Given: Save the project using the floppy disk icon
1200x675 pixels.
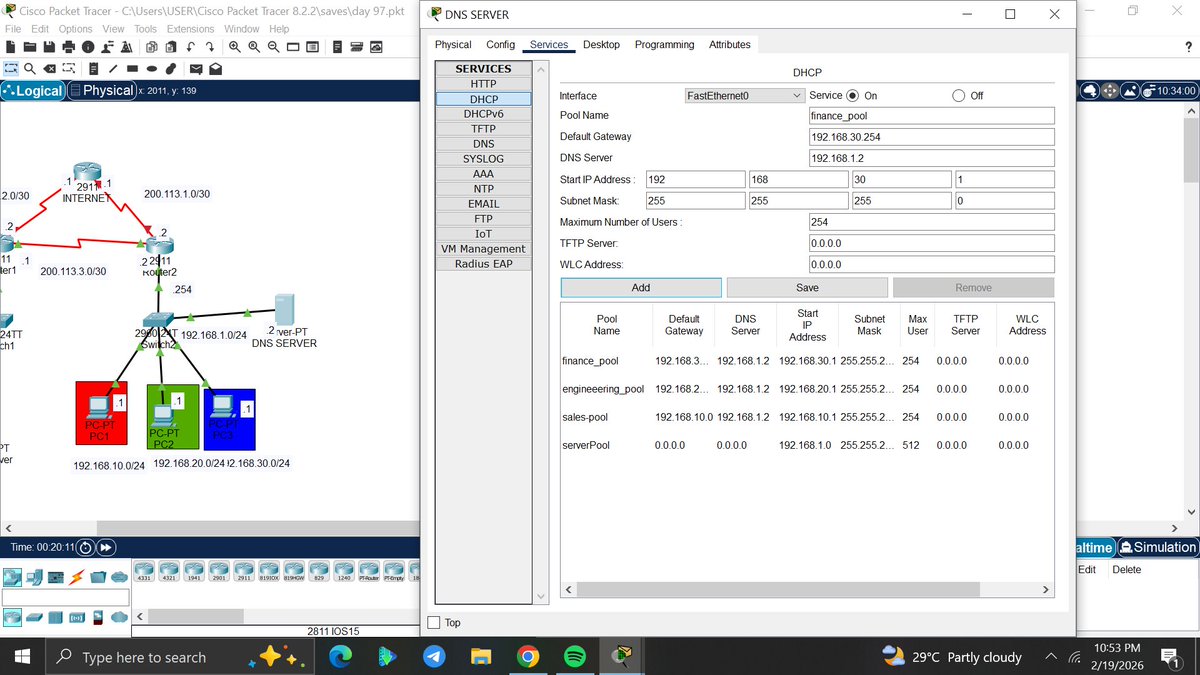Looking at the screenshot, I should click(x=50, y=47).
